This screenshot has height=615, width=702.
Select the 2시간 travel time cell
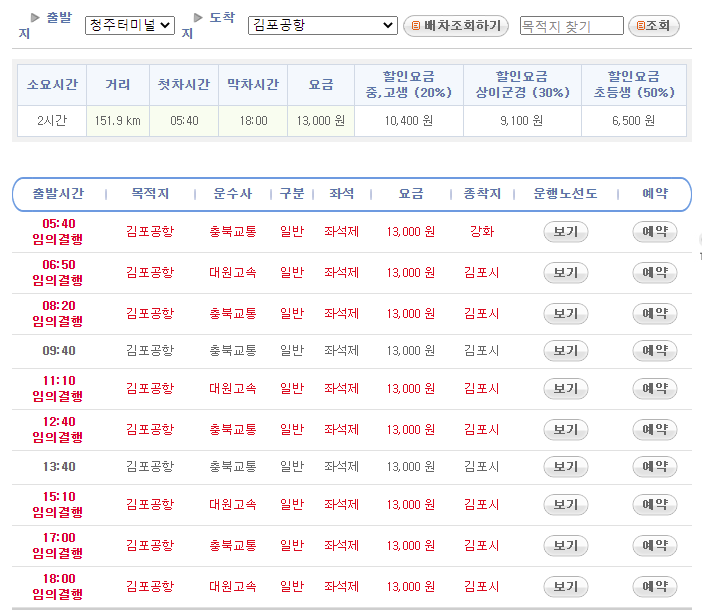(x=52, y=121)
